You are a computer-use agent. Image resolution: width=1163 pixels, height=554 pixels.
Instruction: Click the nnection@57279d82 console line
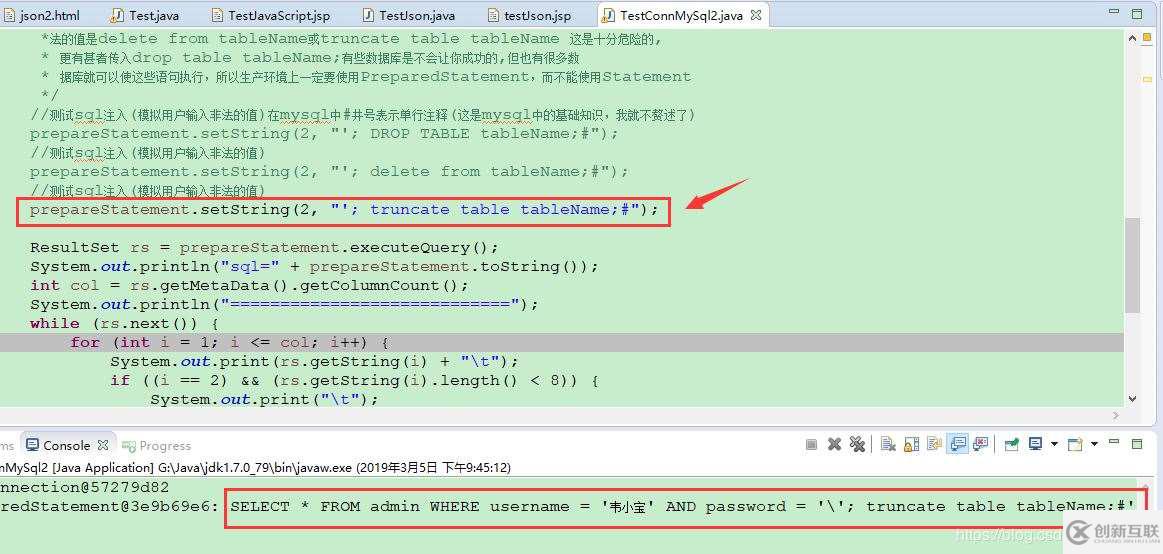tap(85, 487)
